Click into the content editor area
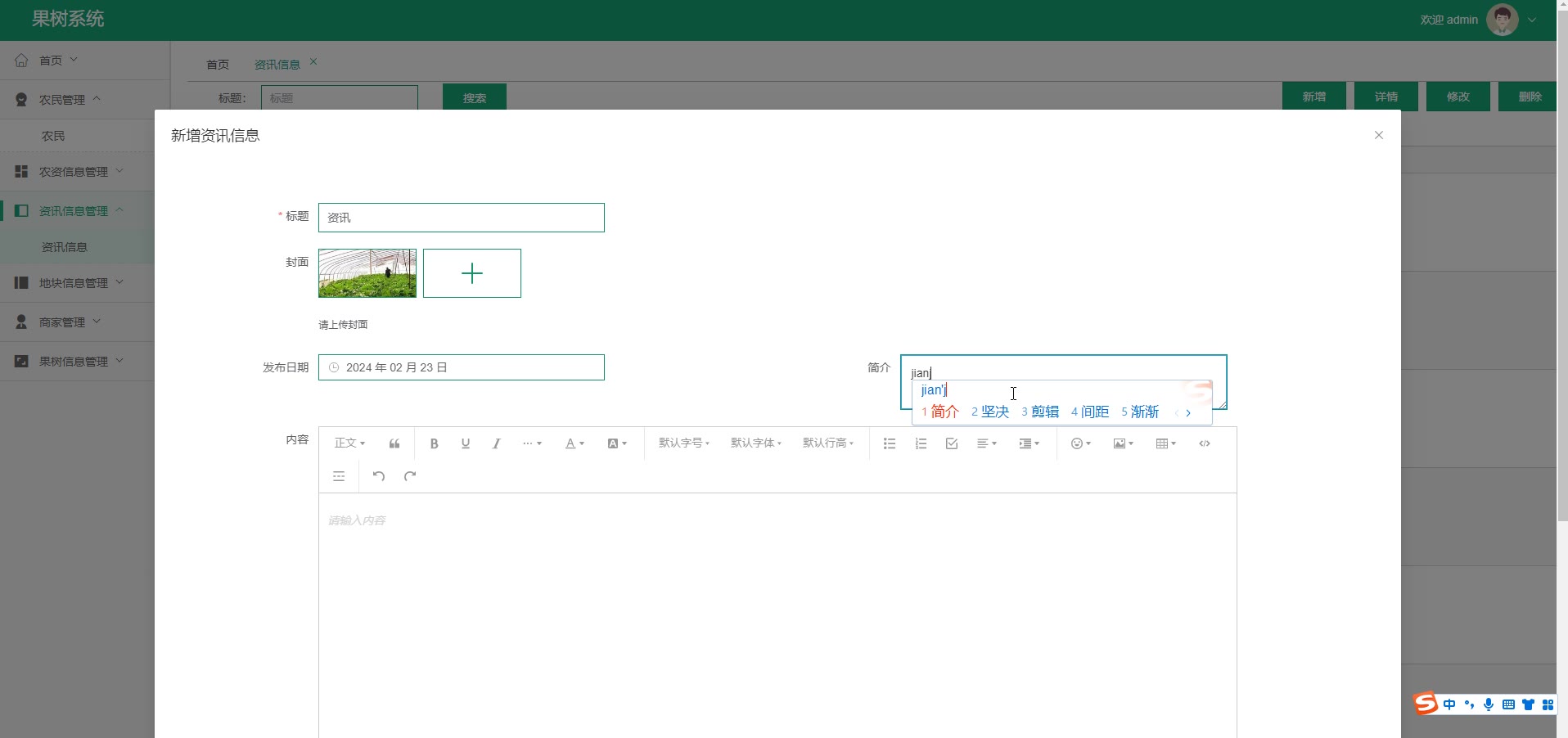Image resolution: width=1568 pixels, height=738 pixels. [x=777, y=615]
